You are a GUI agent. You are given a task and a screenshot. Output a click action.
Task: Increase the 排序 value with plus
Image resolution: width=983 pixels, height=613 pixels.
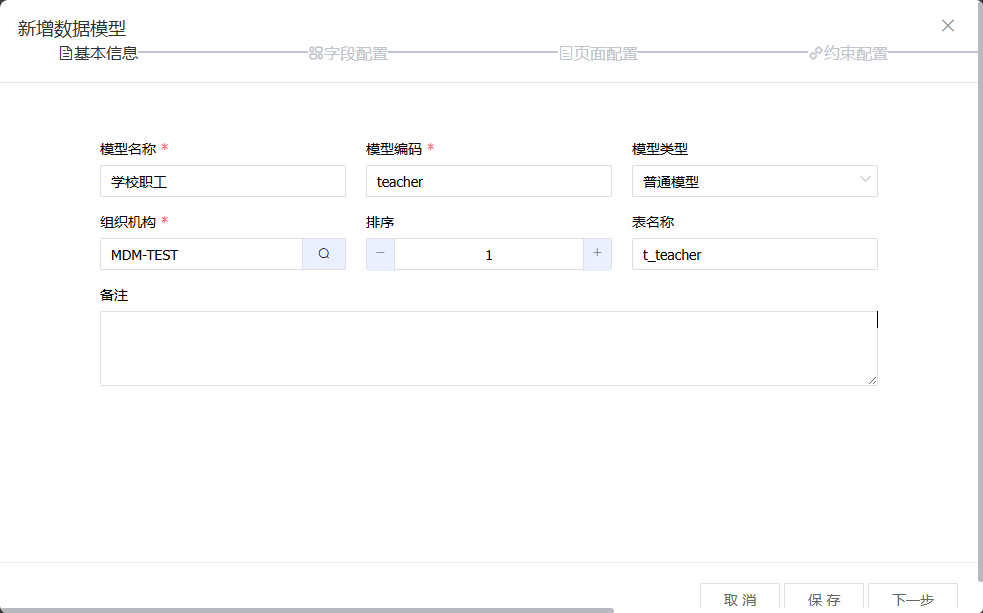pos(597,254)
